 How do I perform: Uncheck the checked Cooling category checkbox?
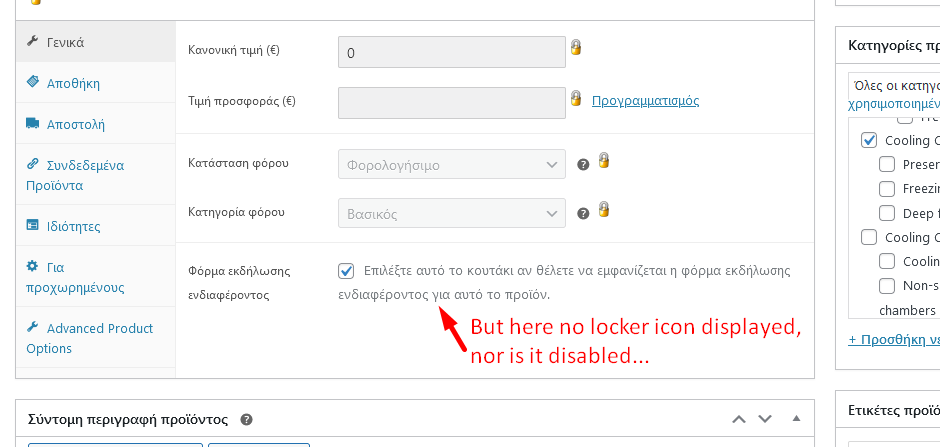tap(869, 141)
